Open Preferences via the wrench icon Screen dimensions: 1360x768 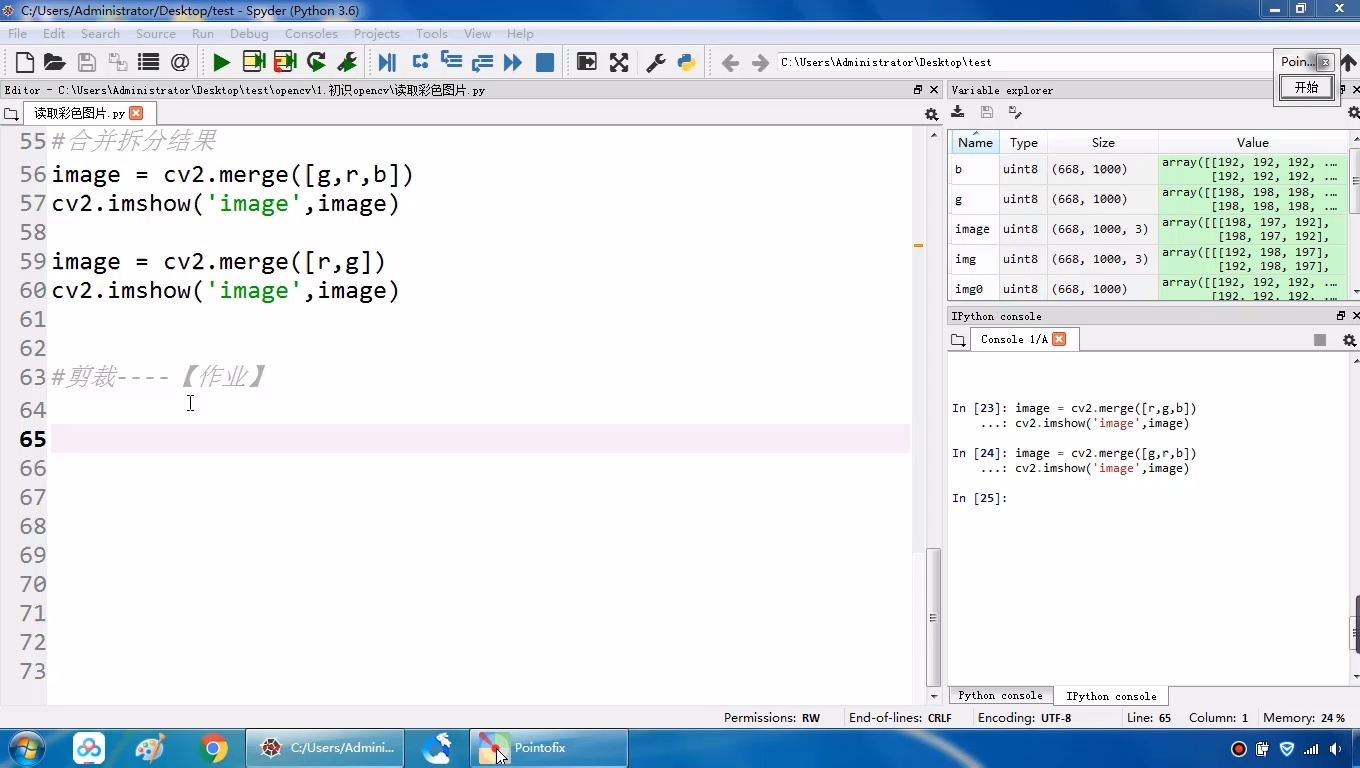[x=656, y=63]
